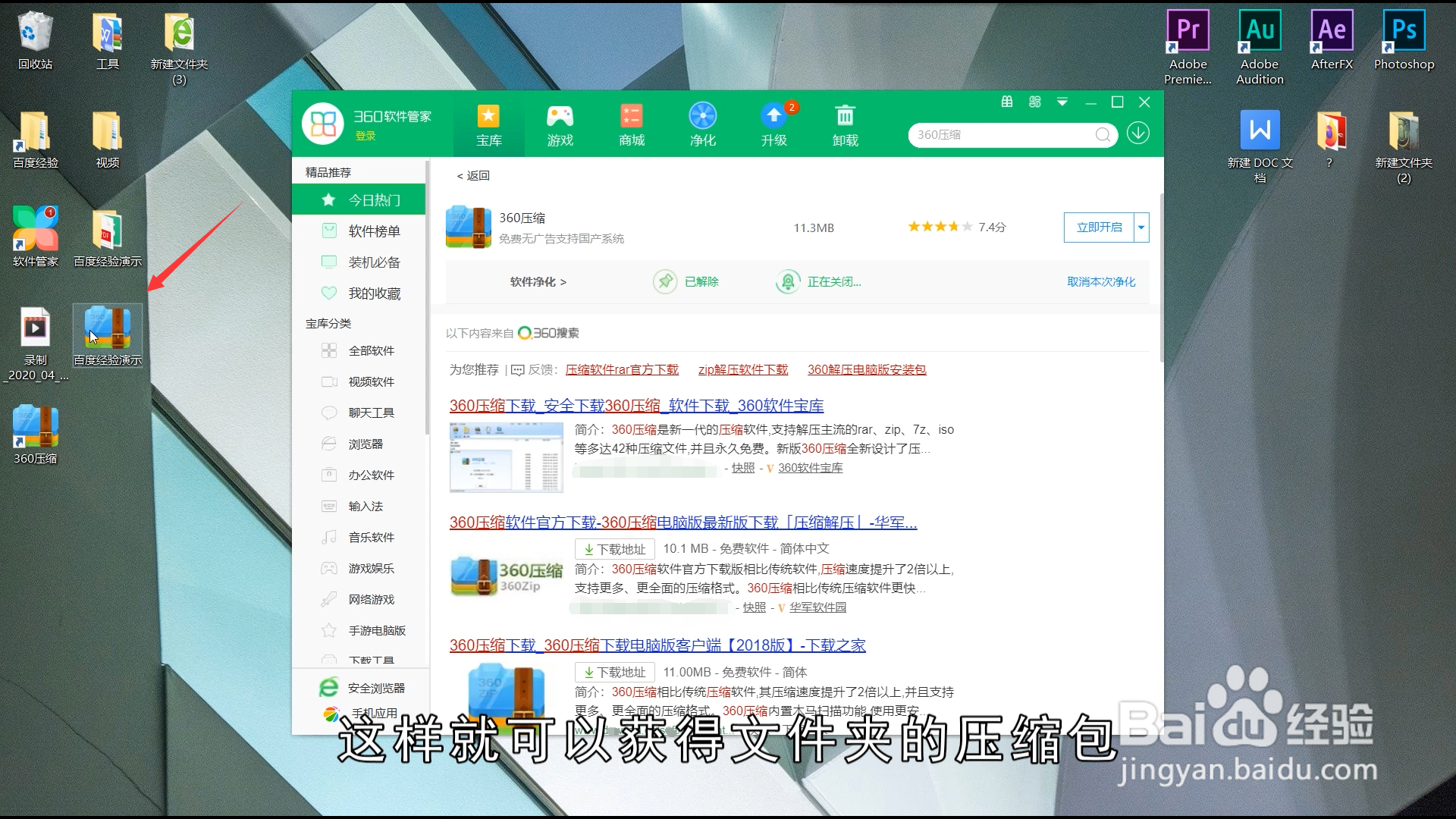
Task: Open suggestion 360解压电脑版安装包
Action: click(867, 369)
